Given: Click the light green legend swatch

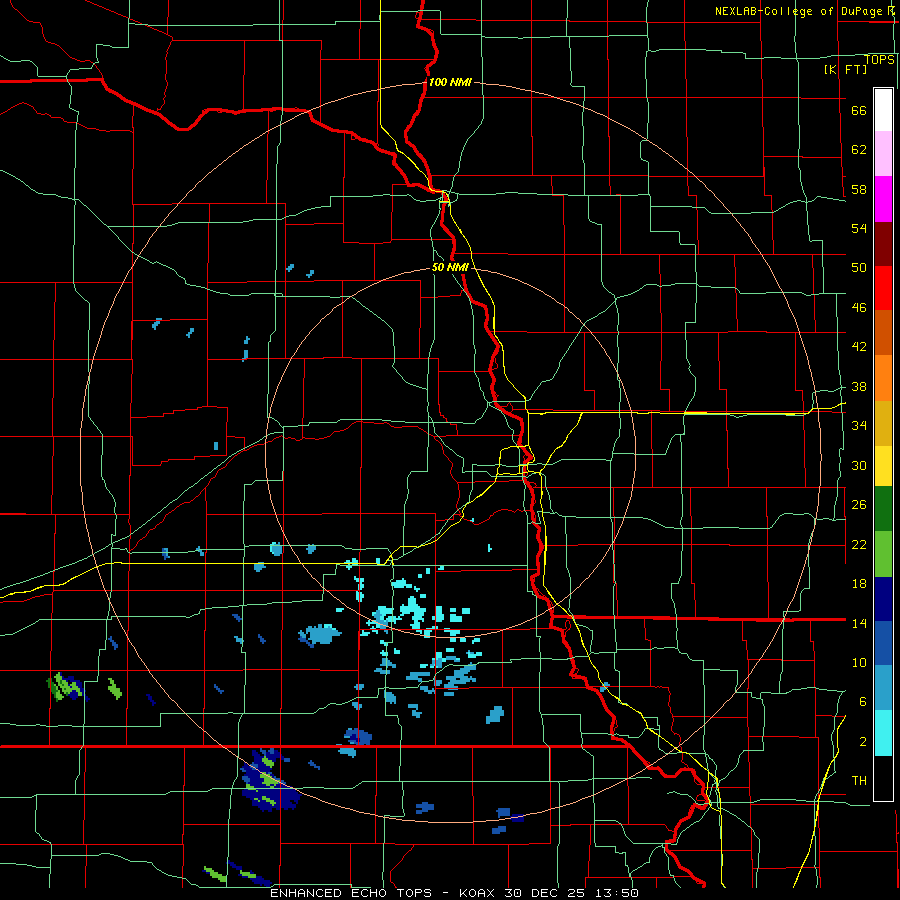Looking at the screenshot, I should pos(883,554).
